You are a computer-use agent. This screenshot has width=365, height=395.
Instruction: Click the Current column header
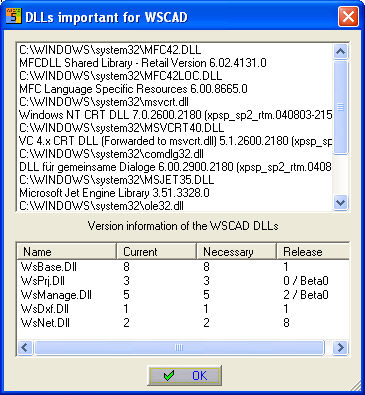point(156,251)
